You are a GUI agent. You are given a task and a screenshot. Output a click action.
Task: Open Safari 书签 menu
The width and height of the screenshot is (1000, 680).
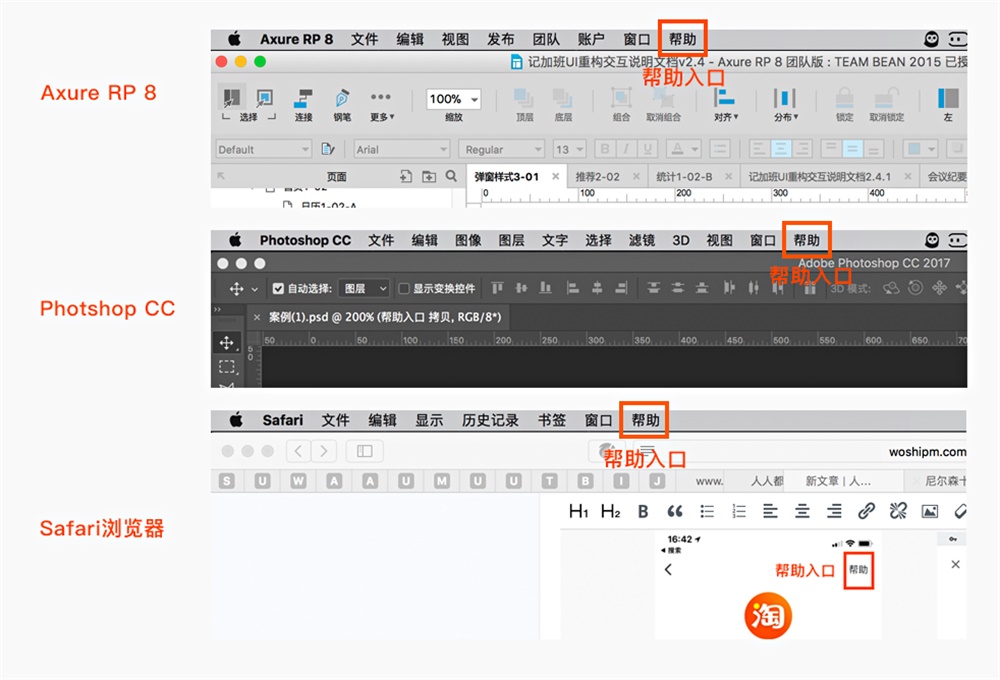[x=552, y=420]
